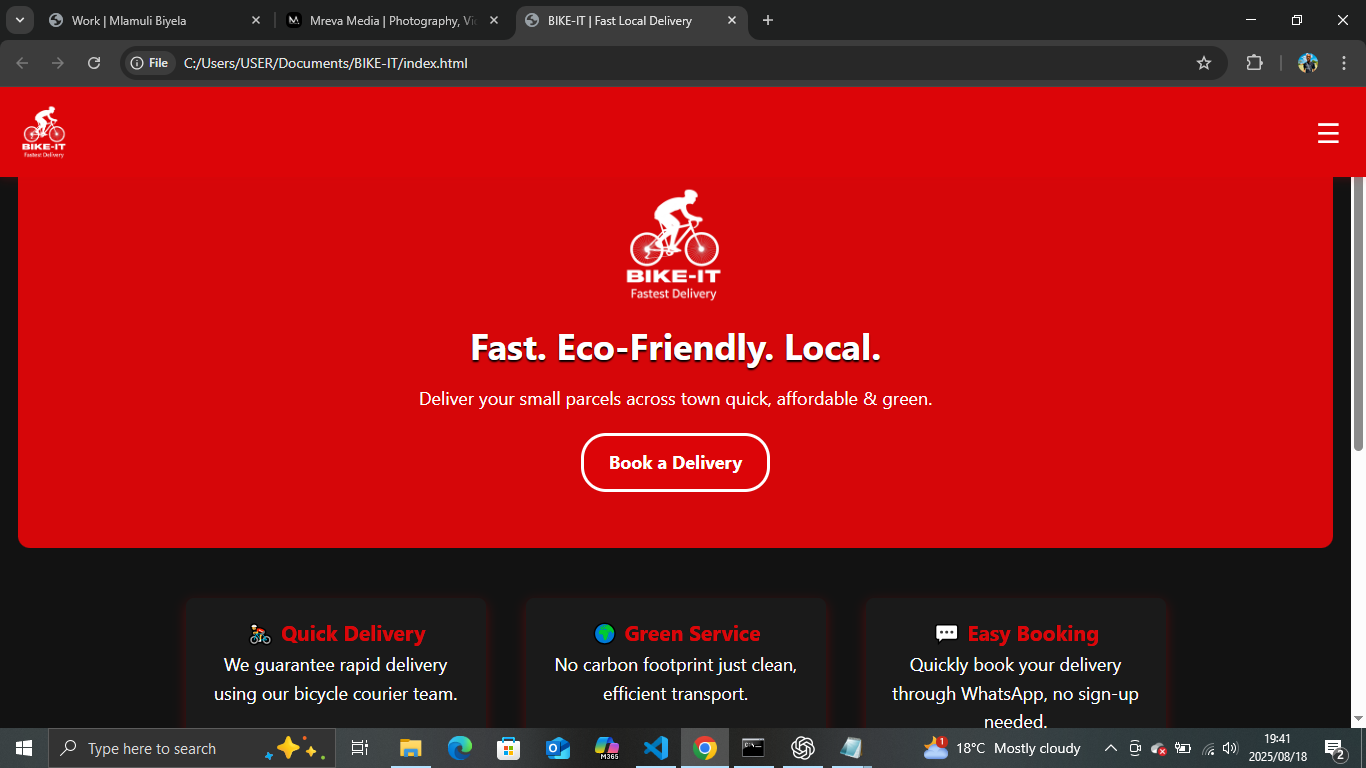The height and width of the screenshot is (768, 1366).
Task: Open Chrome's three-dot menu
Action: tap(1344, 63)
